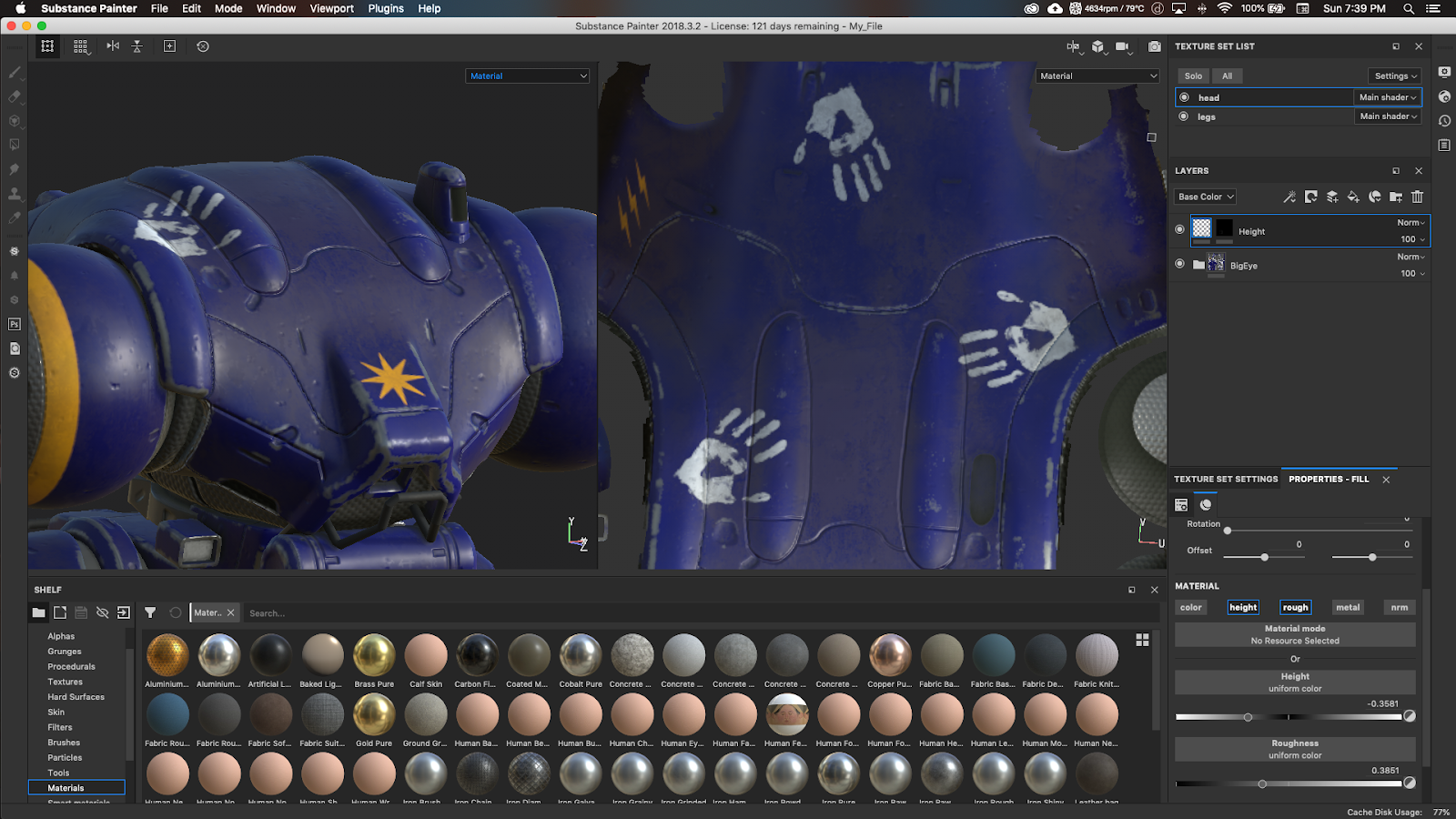Delete the selected layer with trash icon

(1417, 197)
